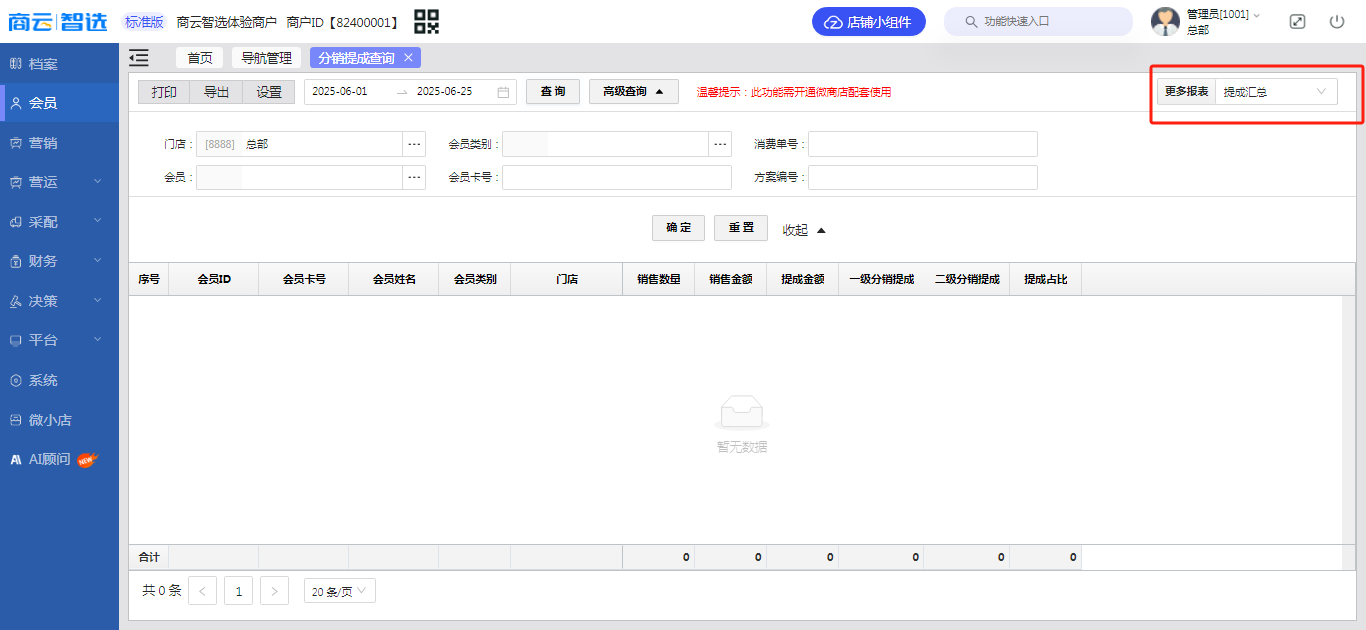Click the 查询 button
Image resolution: width=1366 pixels, height=630 pixels.
pyautogui.click(x=553, y=92)
